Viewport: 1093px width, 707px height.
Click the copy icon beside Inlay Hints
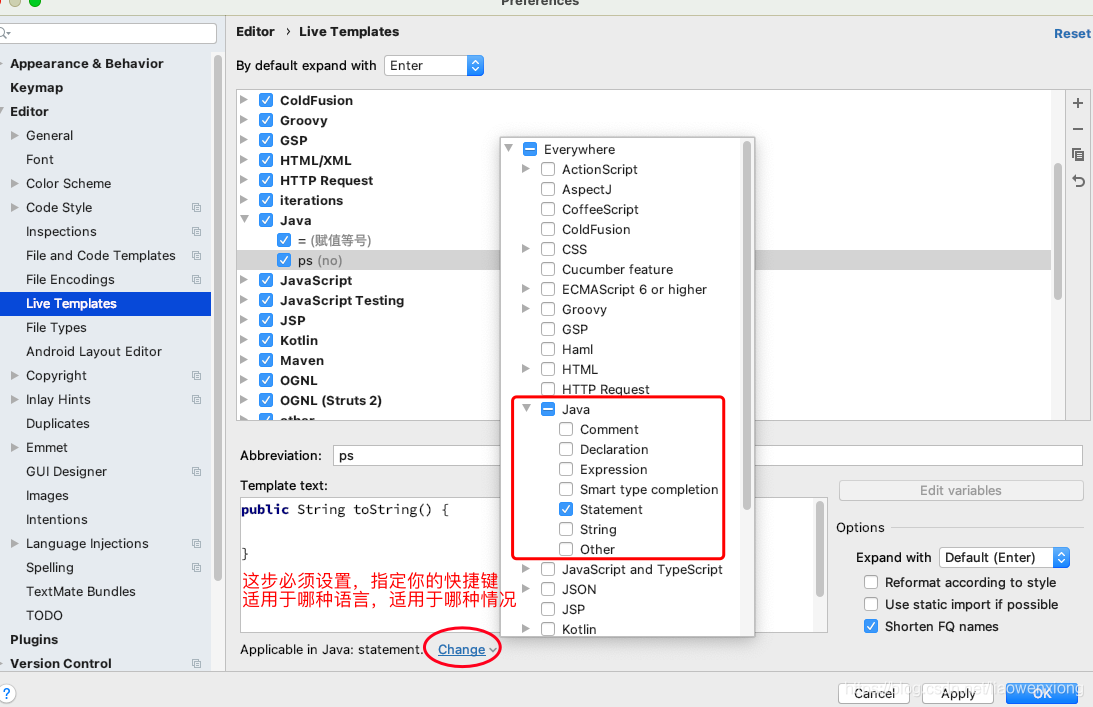tap(197, 400)
